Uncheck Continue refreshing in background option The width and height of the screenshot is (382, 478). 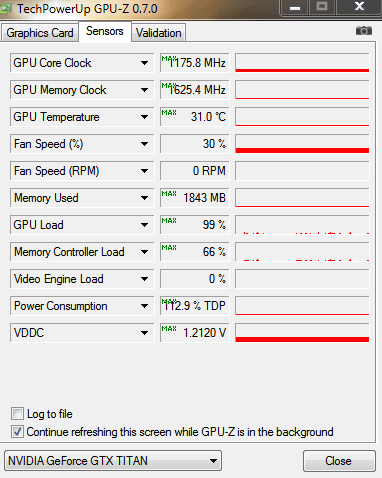(17, 432)
